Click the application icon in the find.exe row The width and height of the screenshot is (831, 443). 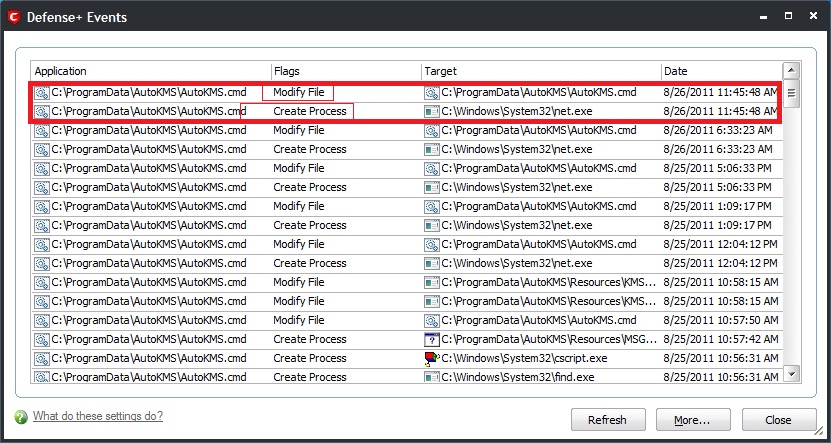coord(42,377)
